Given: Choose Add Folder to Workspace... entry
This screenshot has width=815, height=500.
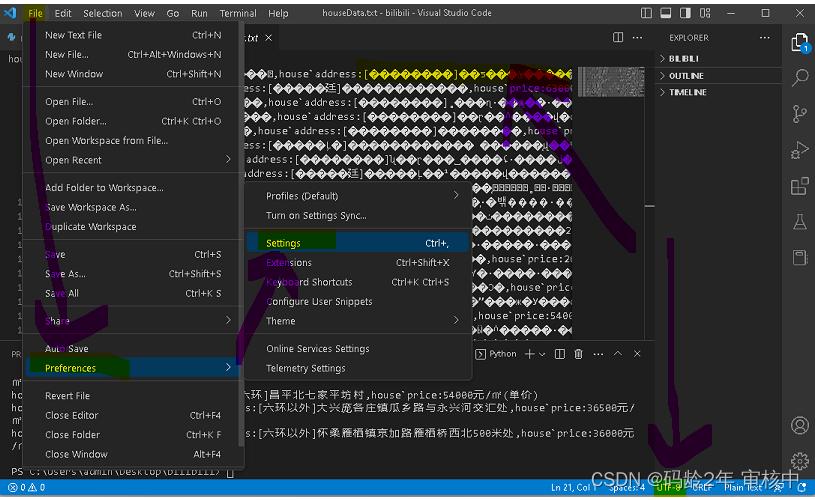Looking at the screenshot, I should (x=132, y=188).
